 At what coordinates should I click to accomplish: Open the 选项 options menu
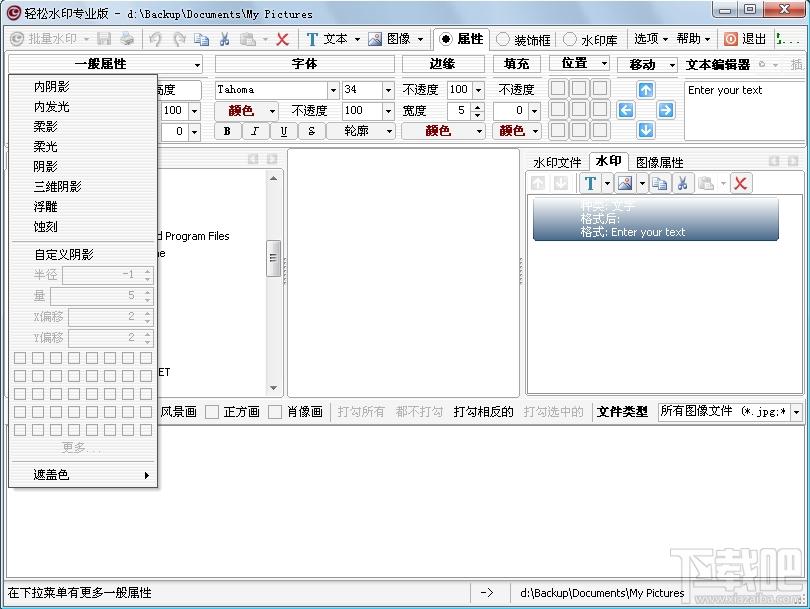pos(650,39)
